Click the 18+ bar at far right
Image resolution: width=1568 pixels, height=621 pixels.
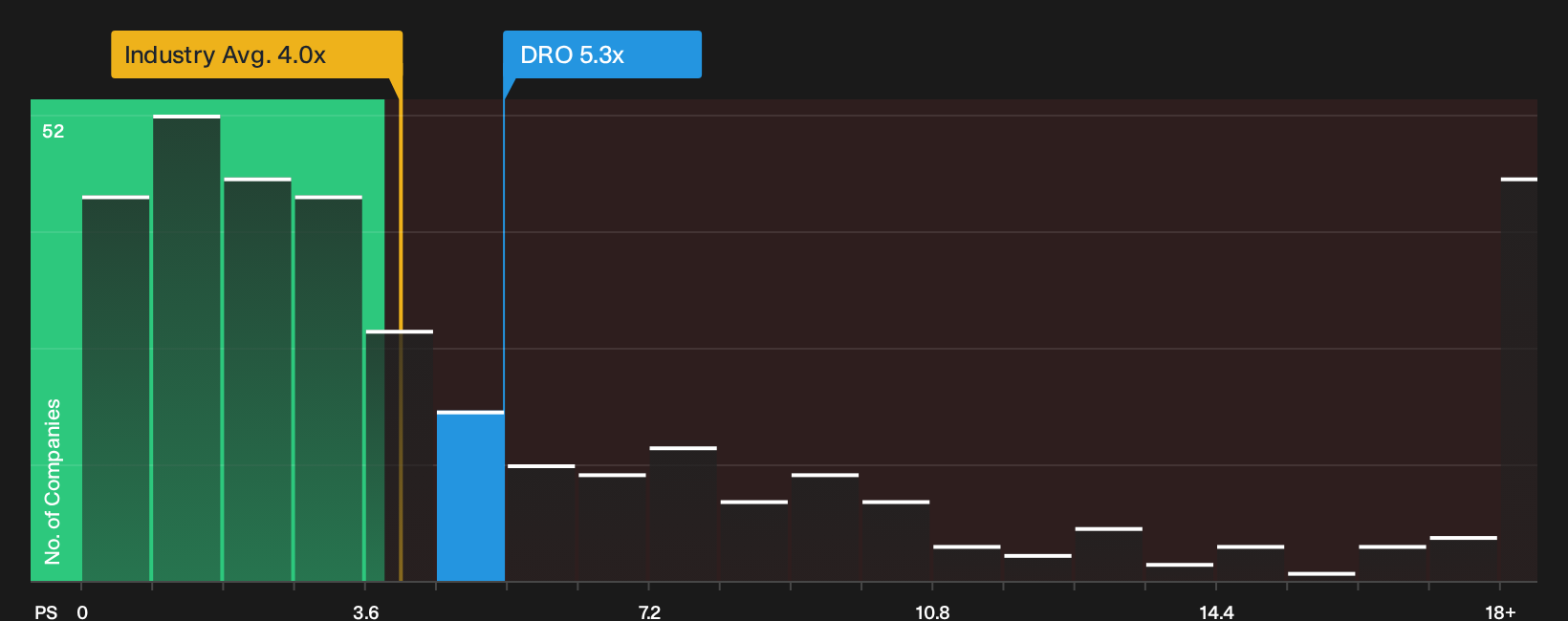(x=1519, y=379)
